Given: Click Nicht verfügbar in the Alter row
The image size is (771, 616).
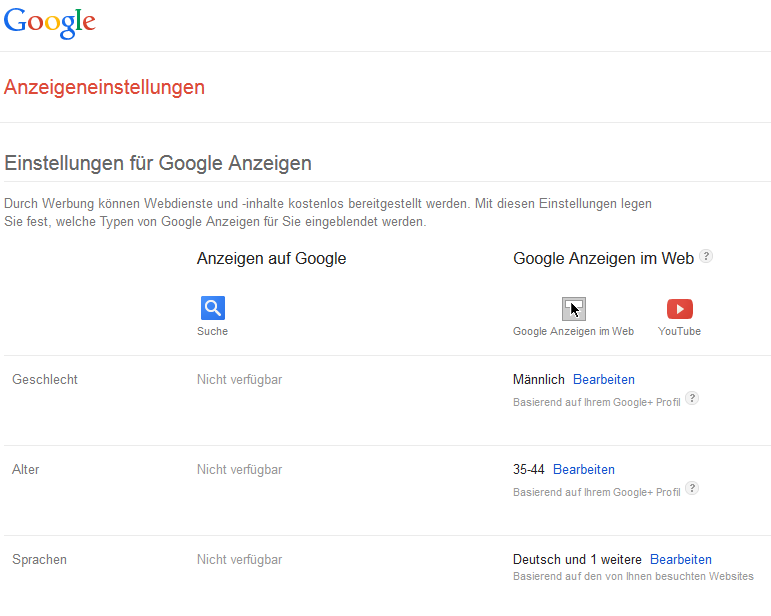Looking at the screenshot, I should 239,469.
